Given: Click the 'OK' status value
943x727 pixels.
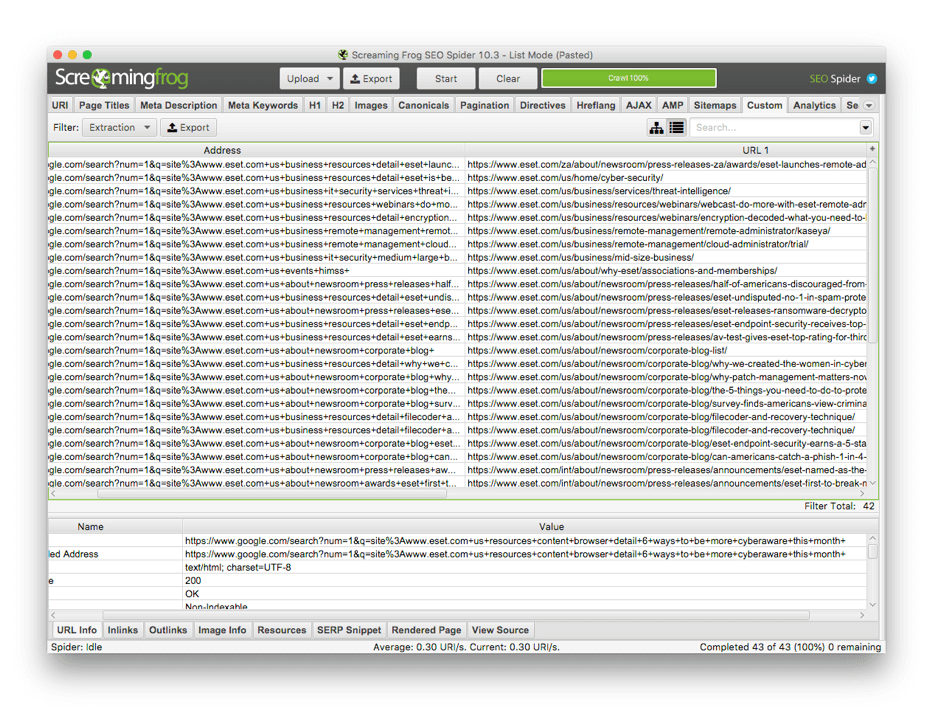Looking at the screenshot, I should [192, 594].
